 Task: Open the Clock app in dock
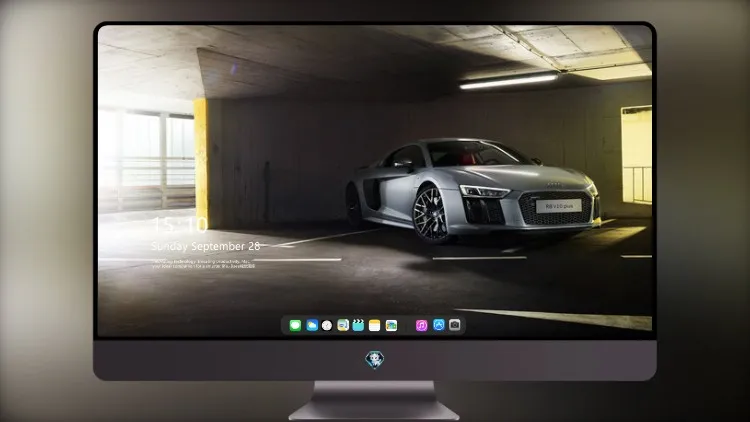pos(327,325)
